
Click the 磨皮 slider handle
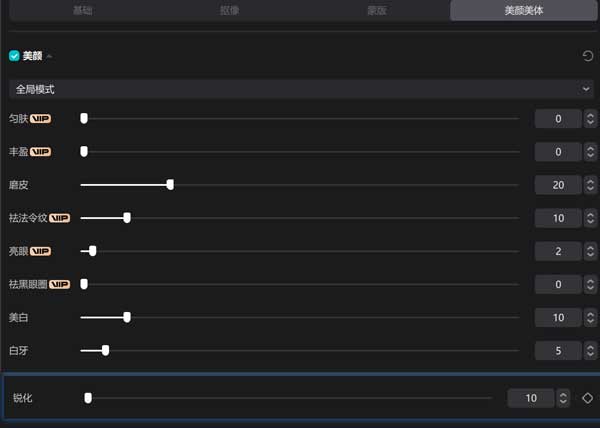click(x=170, y=185)
